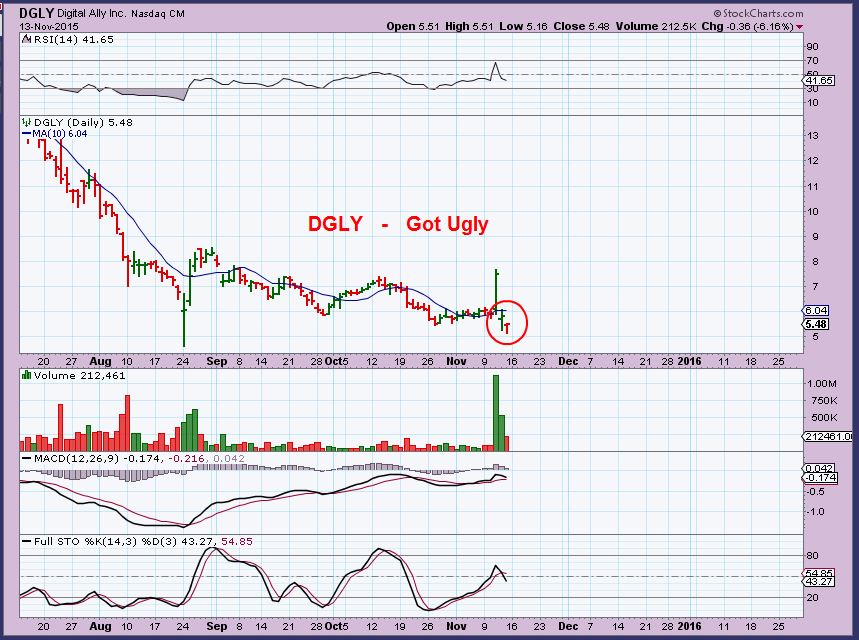Screen dimensions: 859x640
Task: Click the 9 label on the price axis
Action: tap(815, 237)
